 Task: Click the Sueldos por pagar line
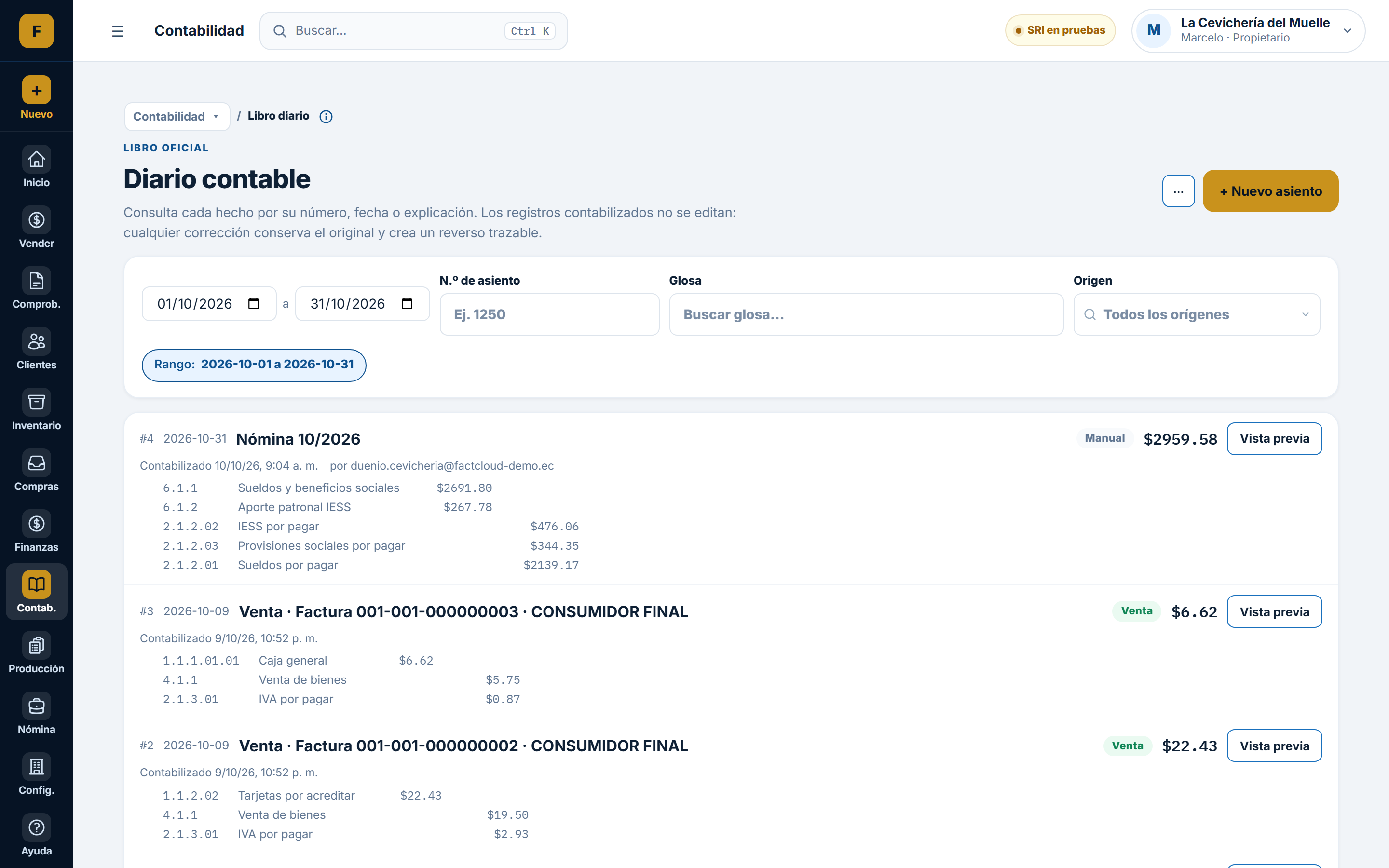(371, 566)
